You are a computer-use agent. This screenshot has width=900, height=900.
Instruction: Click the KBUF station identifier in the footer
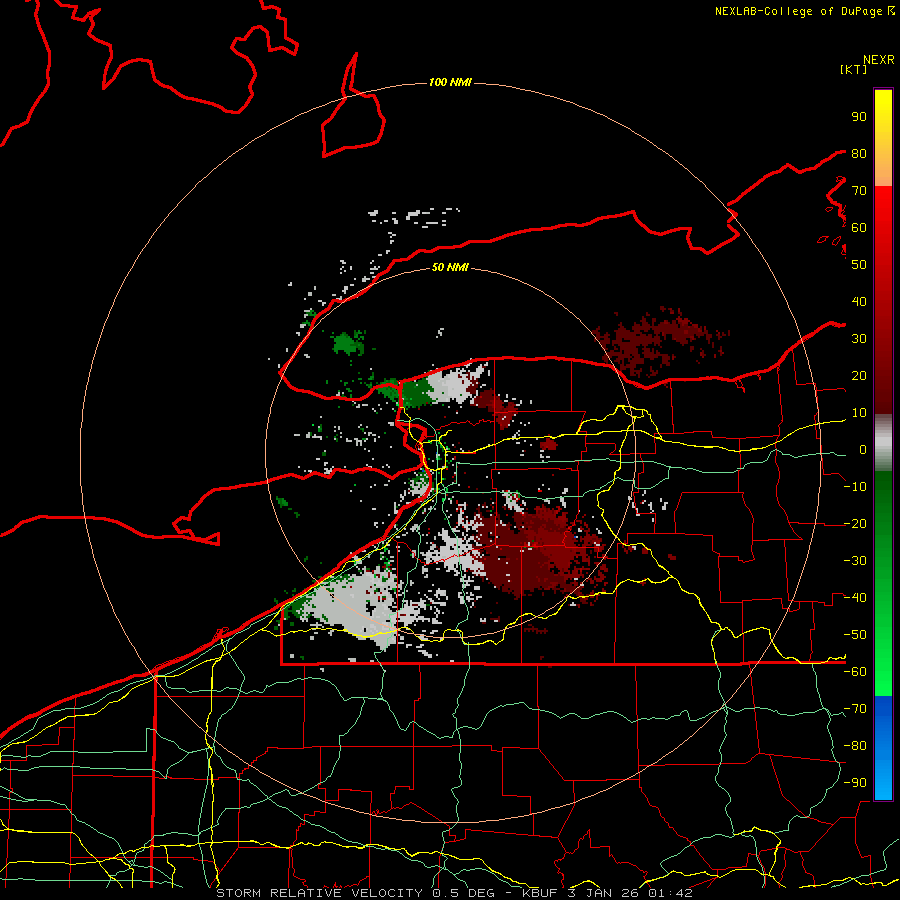542,893
